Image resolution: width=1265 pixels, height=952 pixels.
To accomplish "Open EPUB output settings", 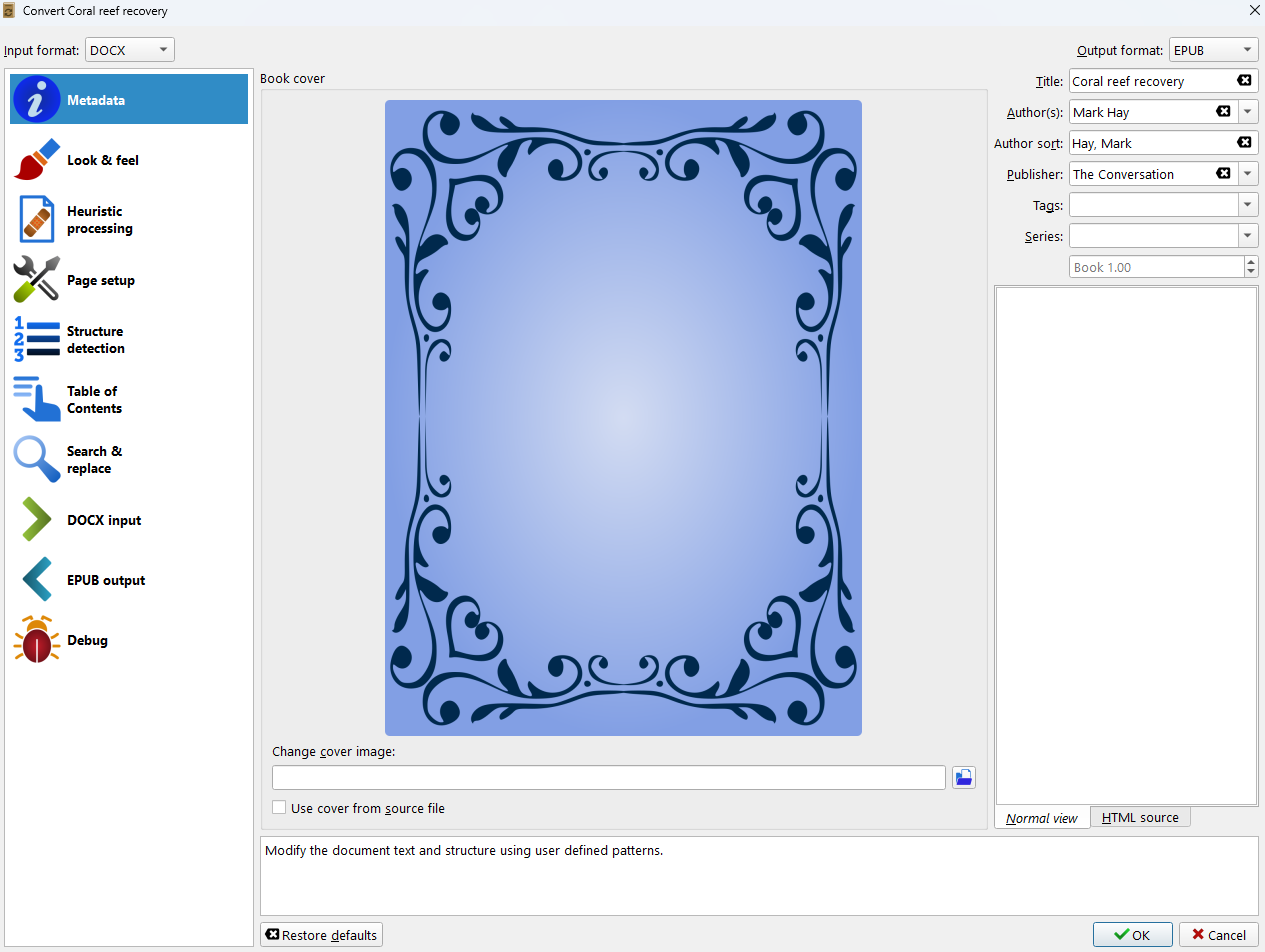I will click(x=128, y=579).
